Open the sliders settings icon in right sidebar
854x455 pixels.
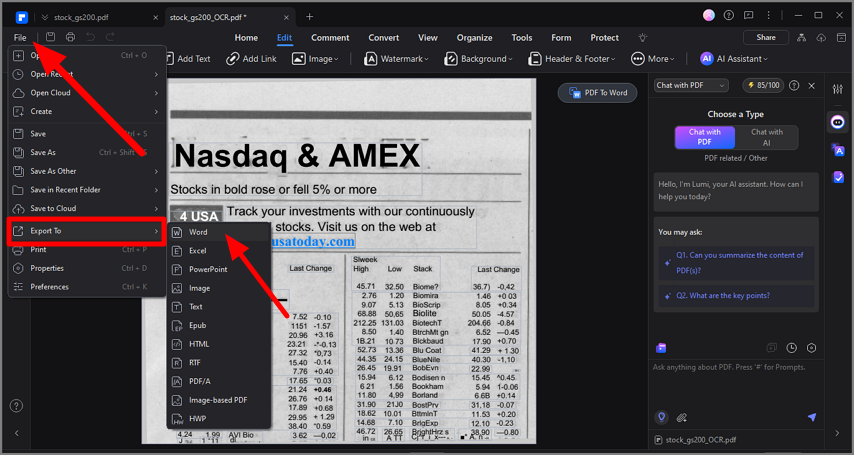coord(838,89)
